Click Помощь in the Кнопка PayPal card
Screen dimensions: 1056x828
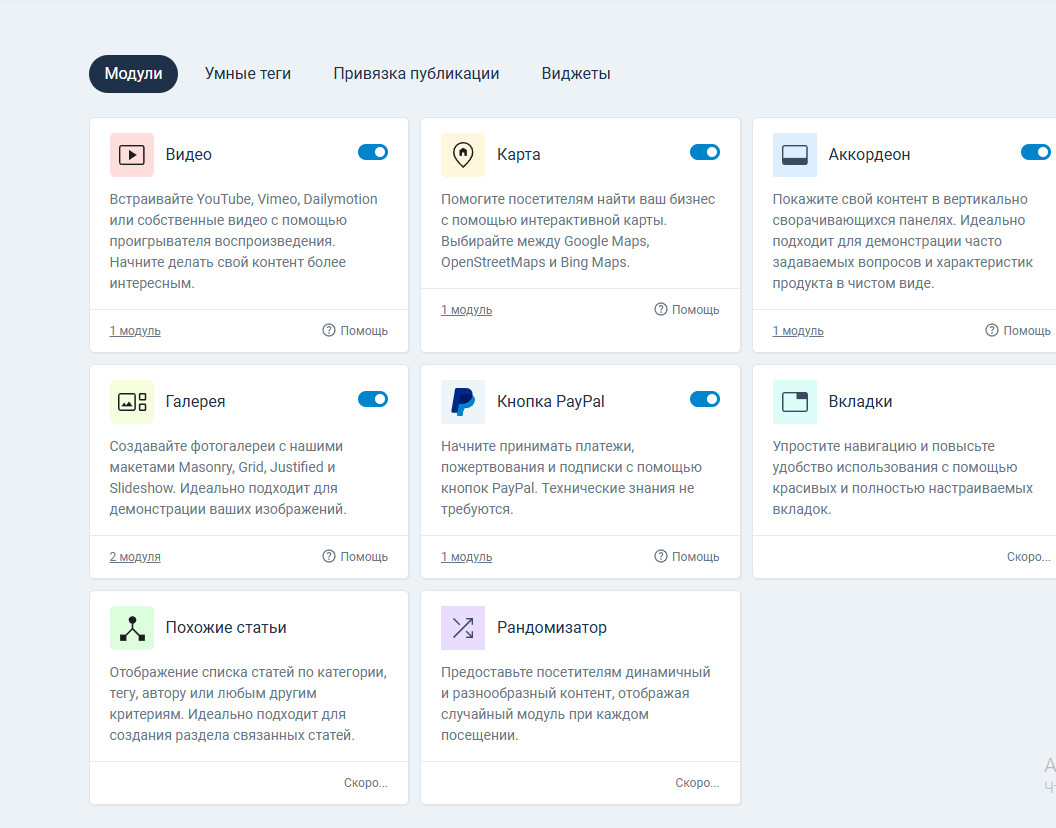687,557
